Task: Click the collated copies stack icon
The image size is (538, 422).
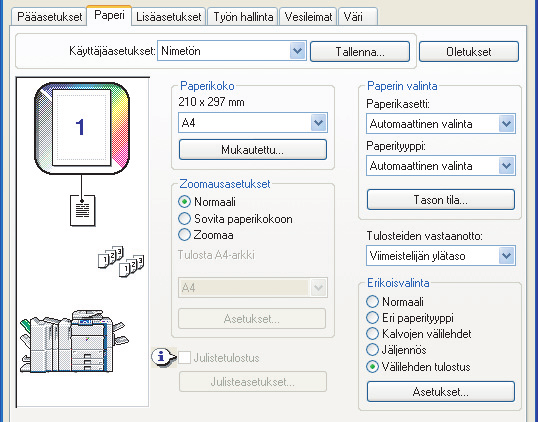Action: 121,261
